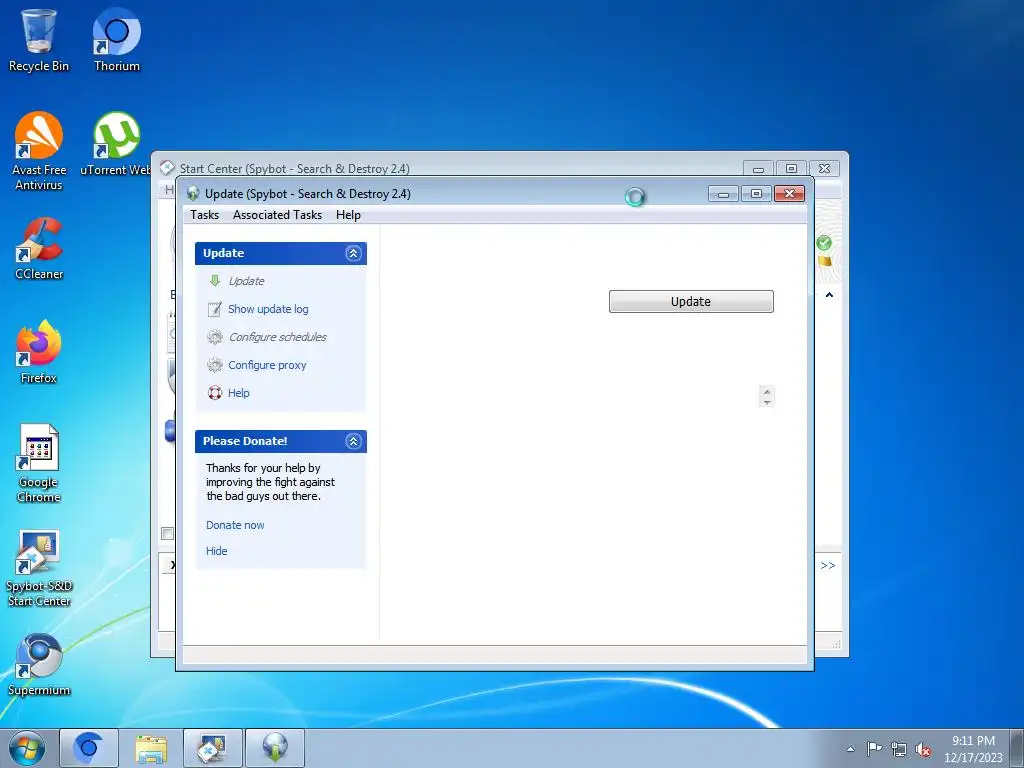This screenshot has width=1024, height=768.
Task: Show hidden system tray icons
Action: click(x=850, y=749)
